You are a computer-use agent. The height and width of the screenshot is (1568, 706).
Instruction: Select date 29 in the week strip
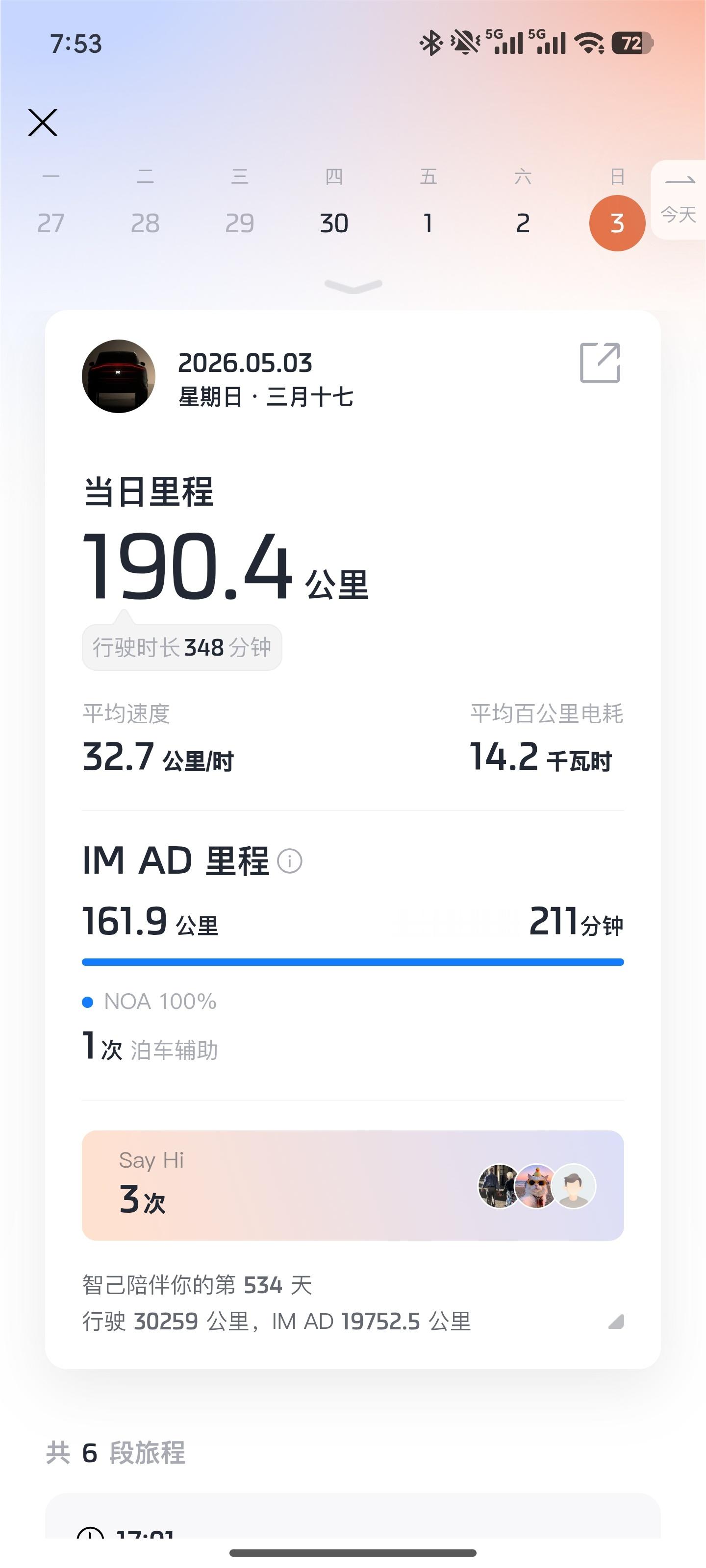coord(239,223)
